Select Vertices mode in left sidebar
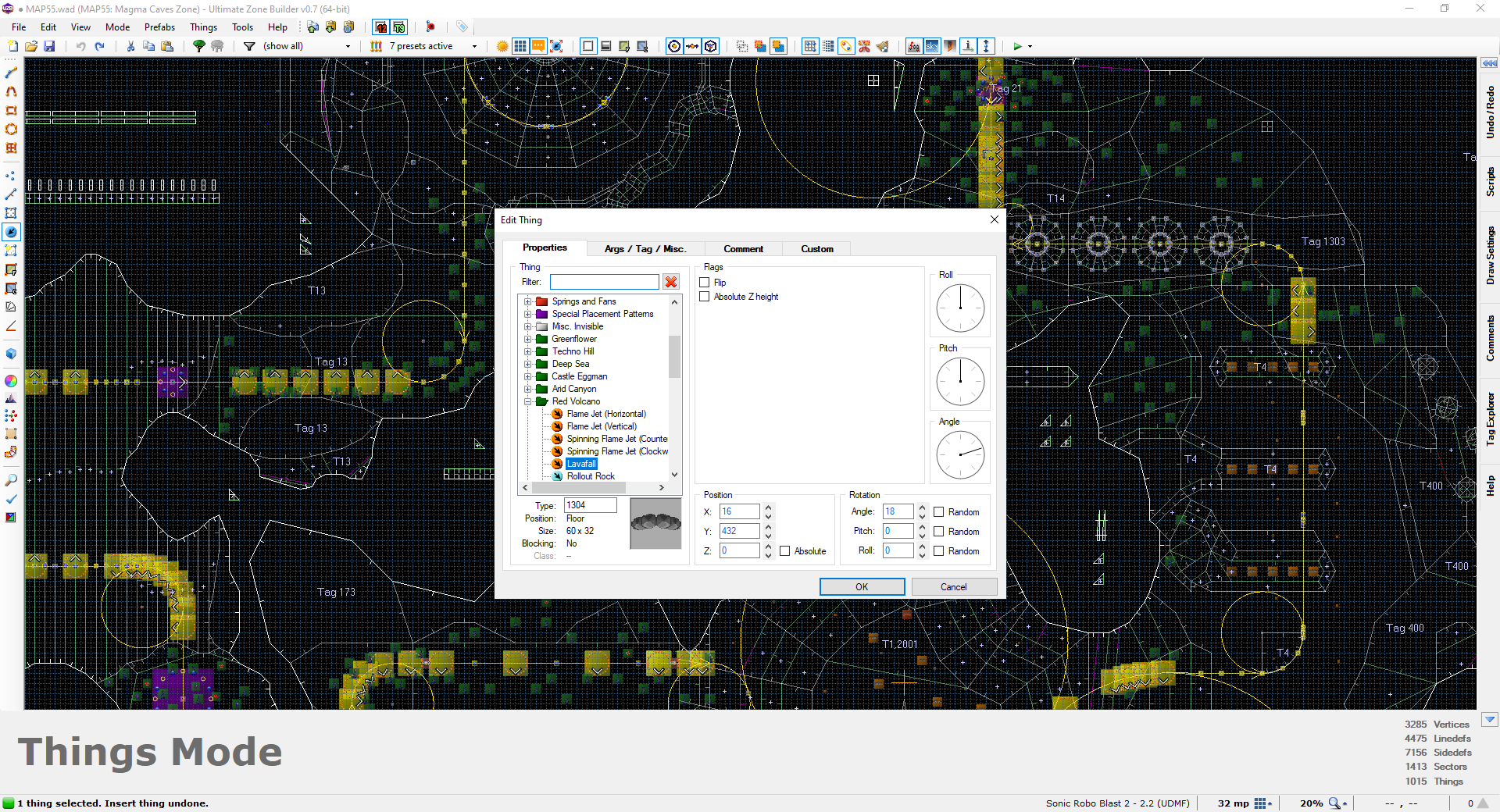The height and width of the screenshot is (812, 1500). 11,176
